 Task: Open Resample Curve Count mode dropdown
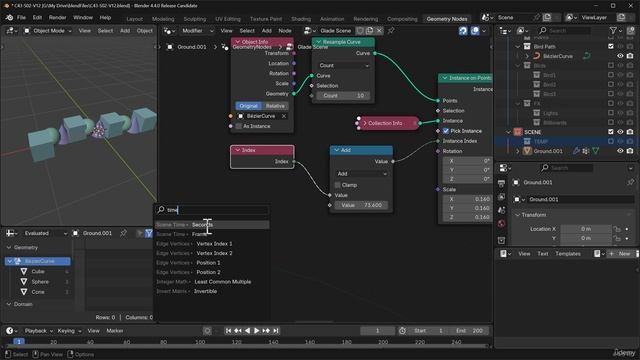343,65
